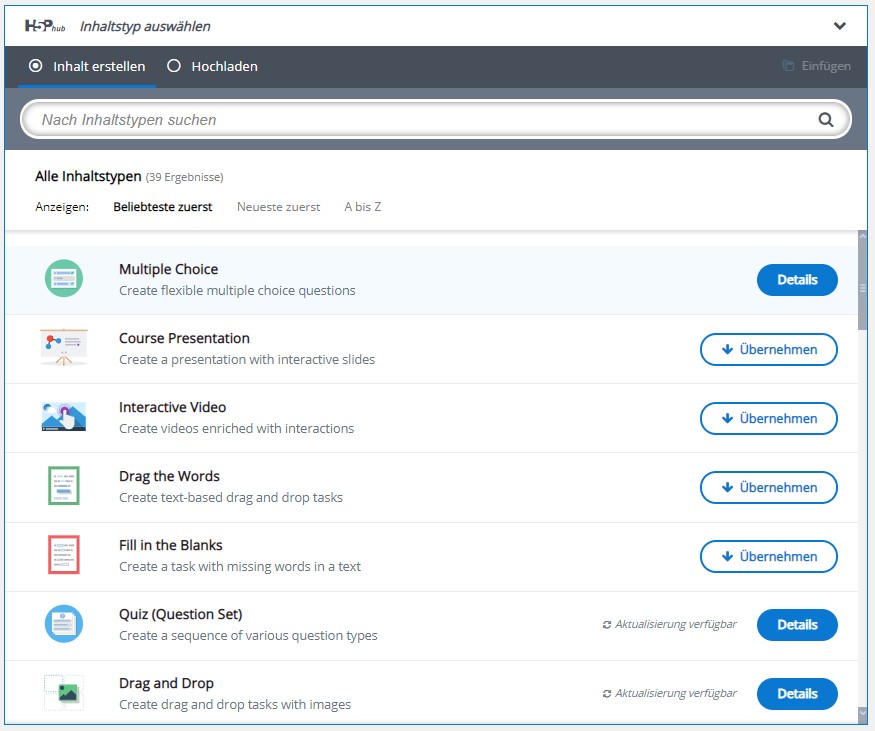Click Übernehmen for Drag the Words
875x731 pixels.
[768, 487]
